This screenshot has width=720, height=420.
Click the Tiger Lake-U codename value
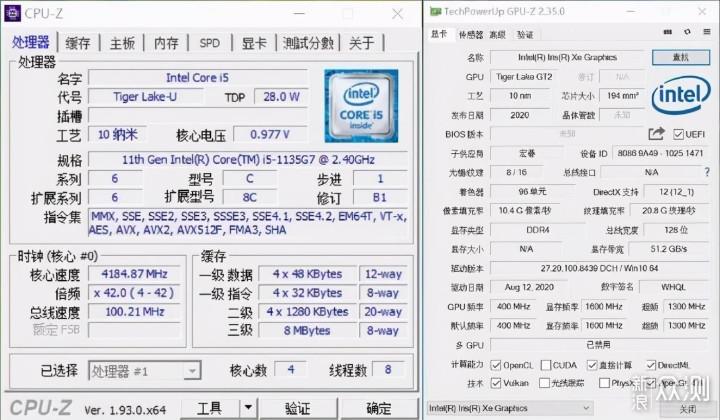coord(145,96)
